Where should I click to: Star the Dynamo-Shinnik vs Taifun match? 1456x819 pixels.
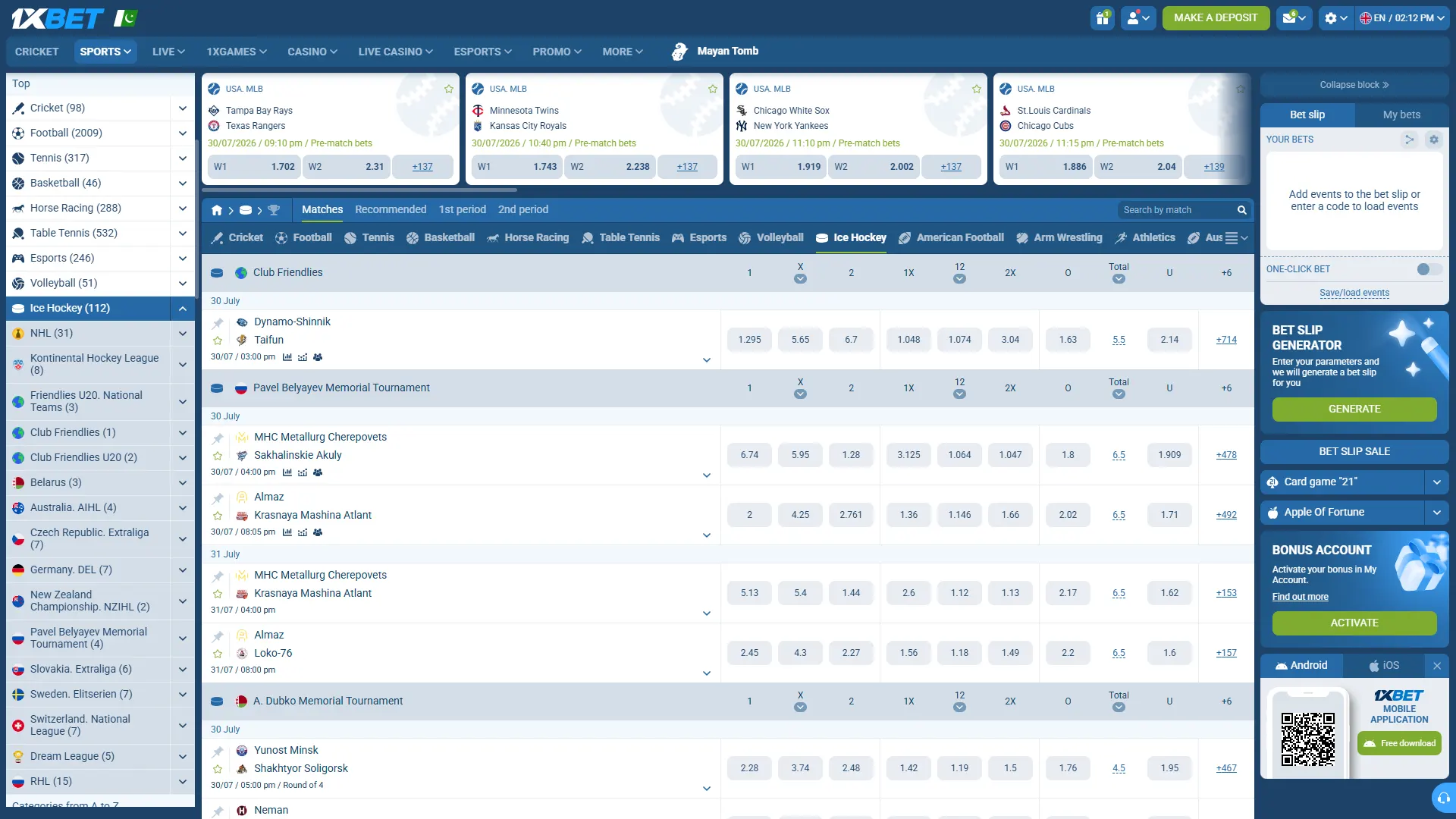click(218, 340)
